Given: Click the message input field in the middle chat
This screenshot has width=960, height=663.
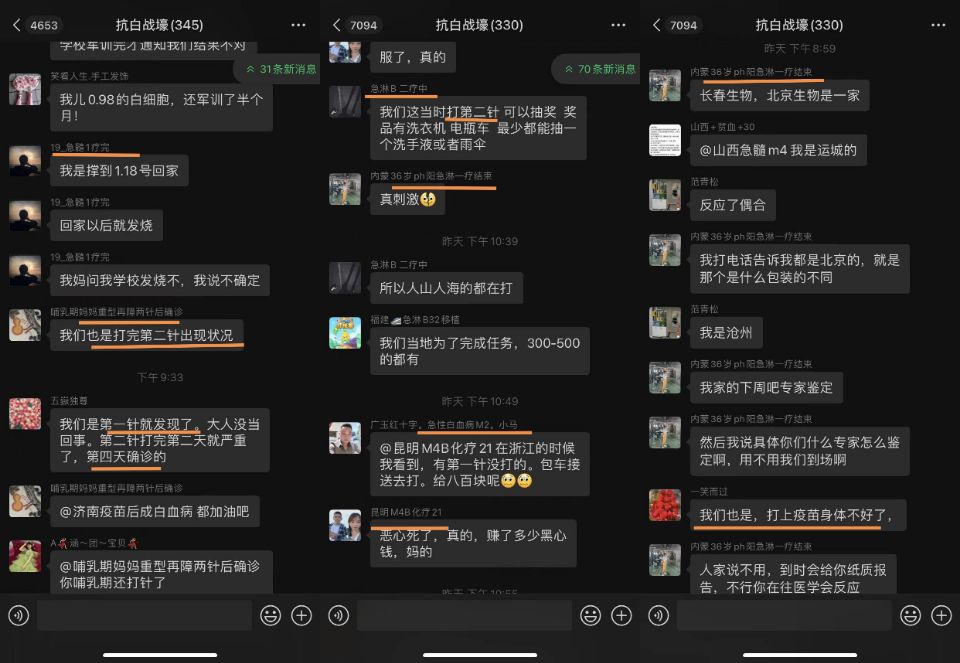Looking at the screenshot, I should pyautogui.click(x=464, y=615).
